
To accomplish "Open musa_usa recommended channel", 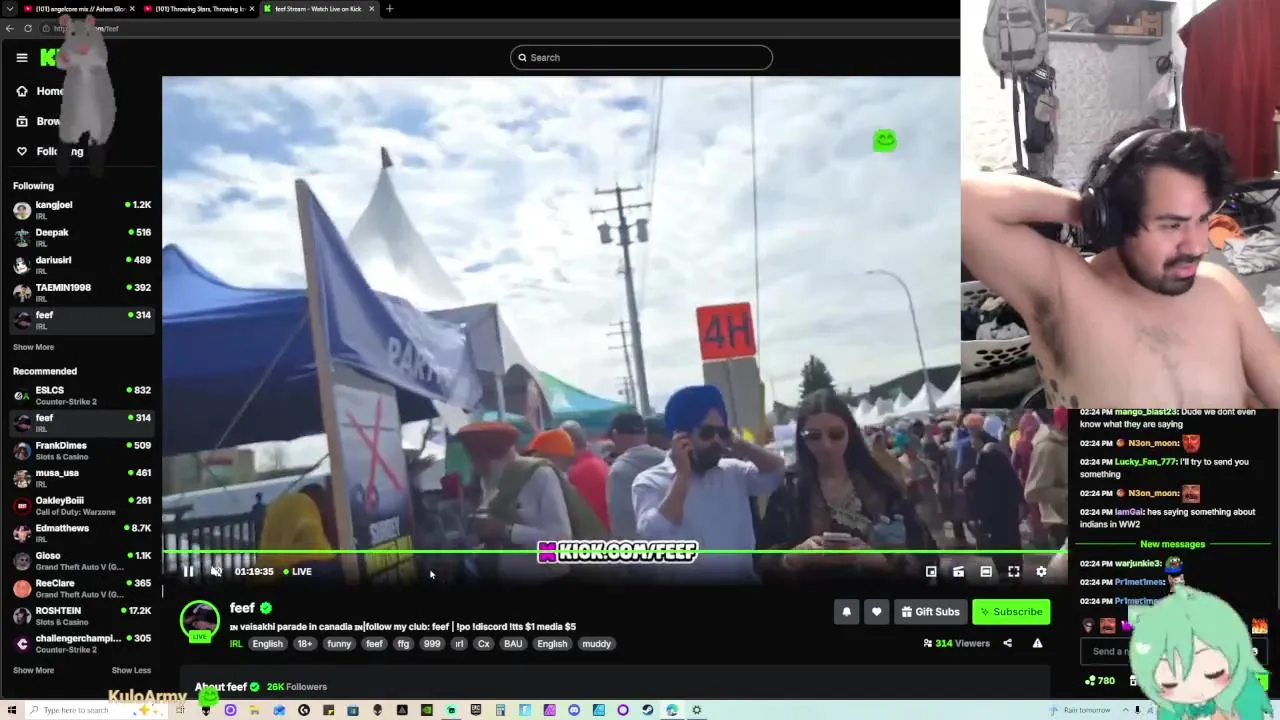I will 81,477.
